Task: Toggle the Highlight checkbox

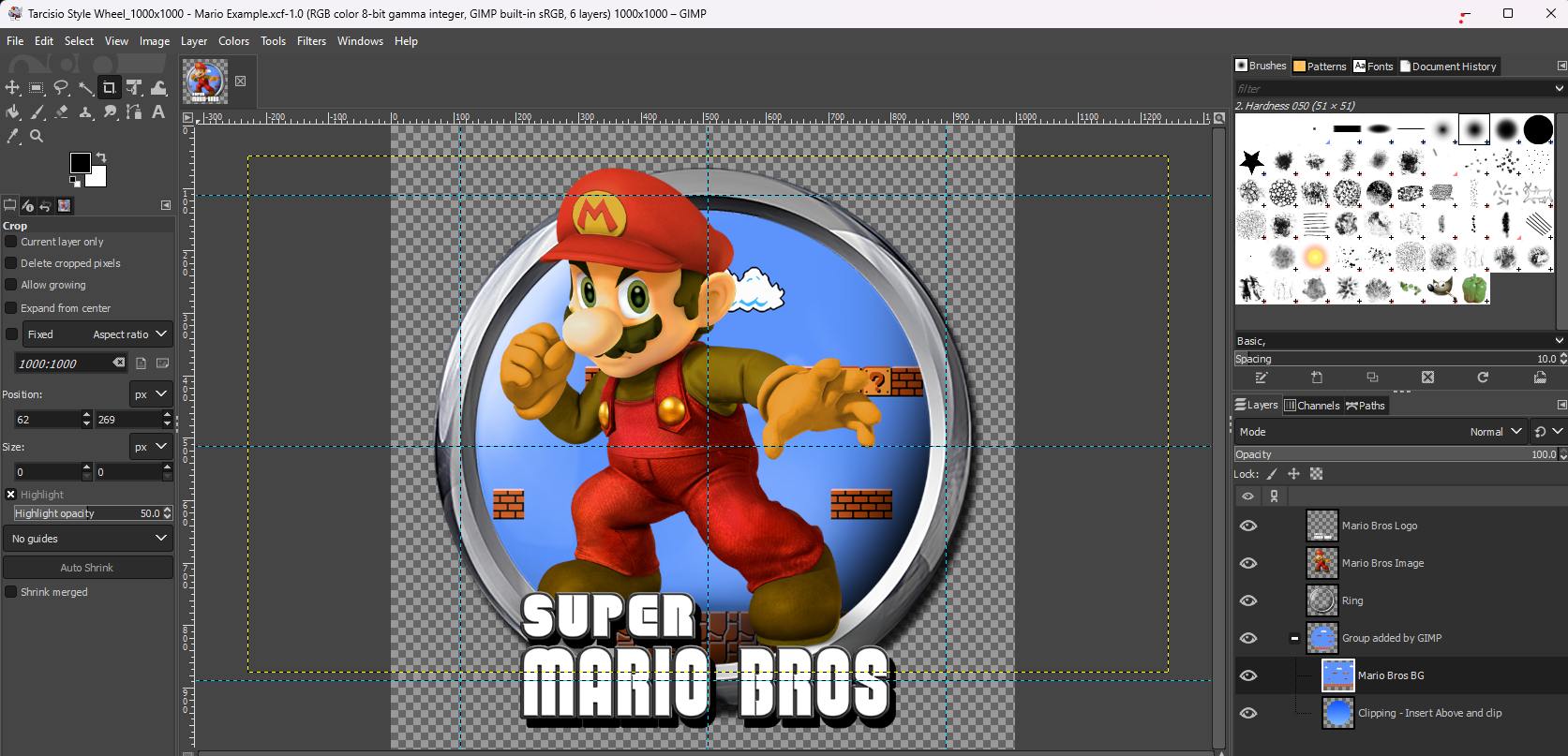Action: pyautogui.click(x=11, y=495)
